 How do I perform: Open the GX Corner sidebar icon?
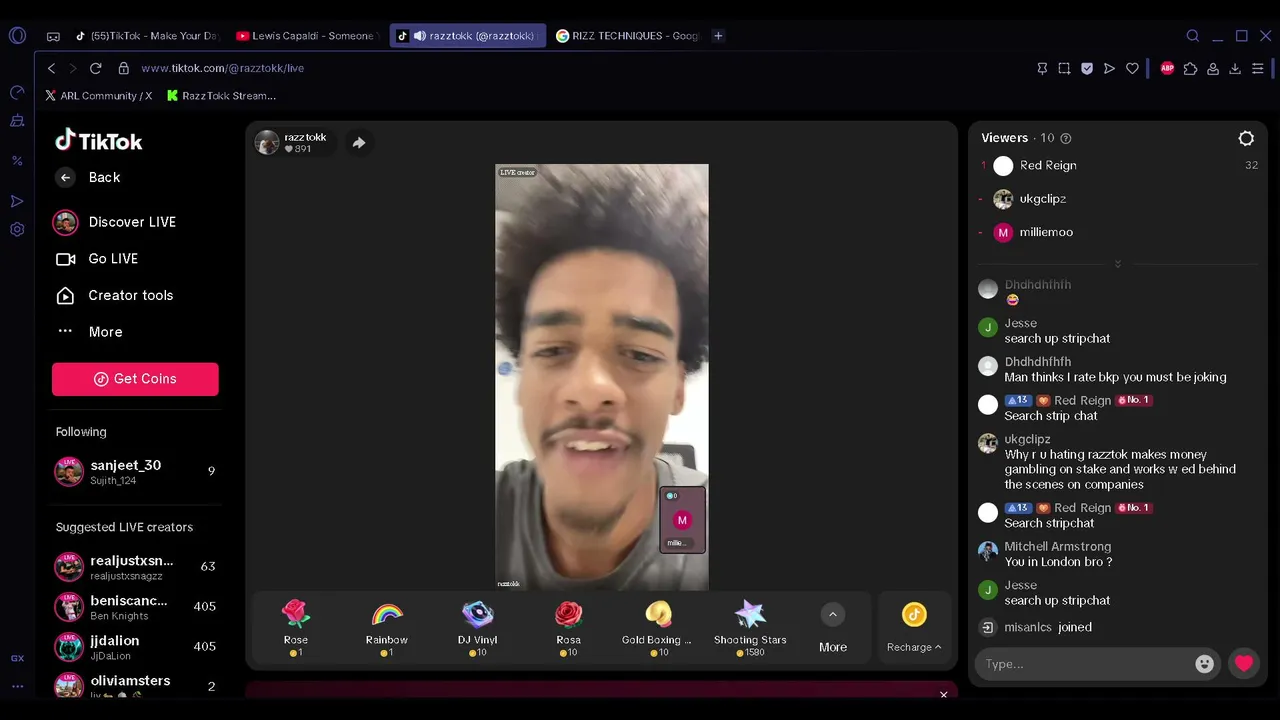tap(17, 658)
